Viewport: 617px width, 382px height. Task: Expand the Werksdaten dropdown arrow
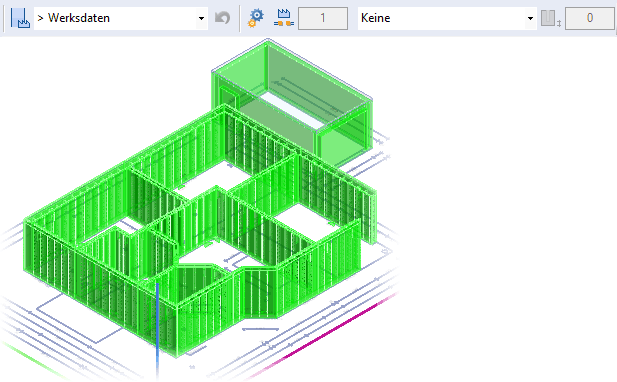tap(201, 18)
